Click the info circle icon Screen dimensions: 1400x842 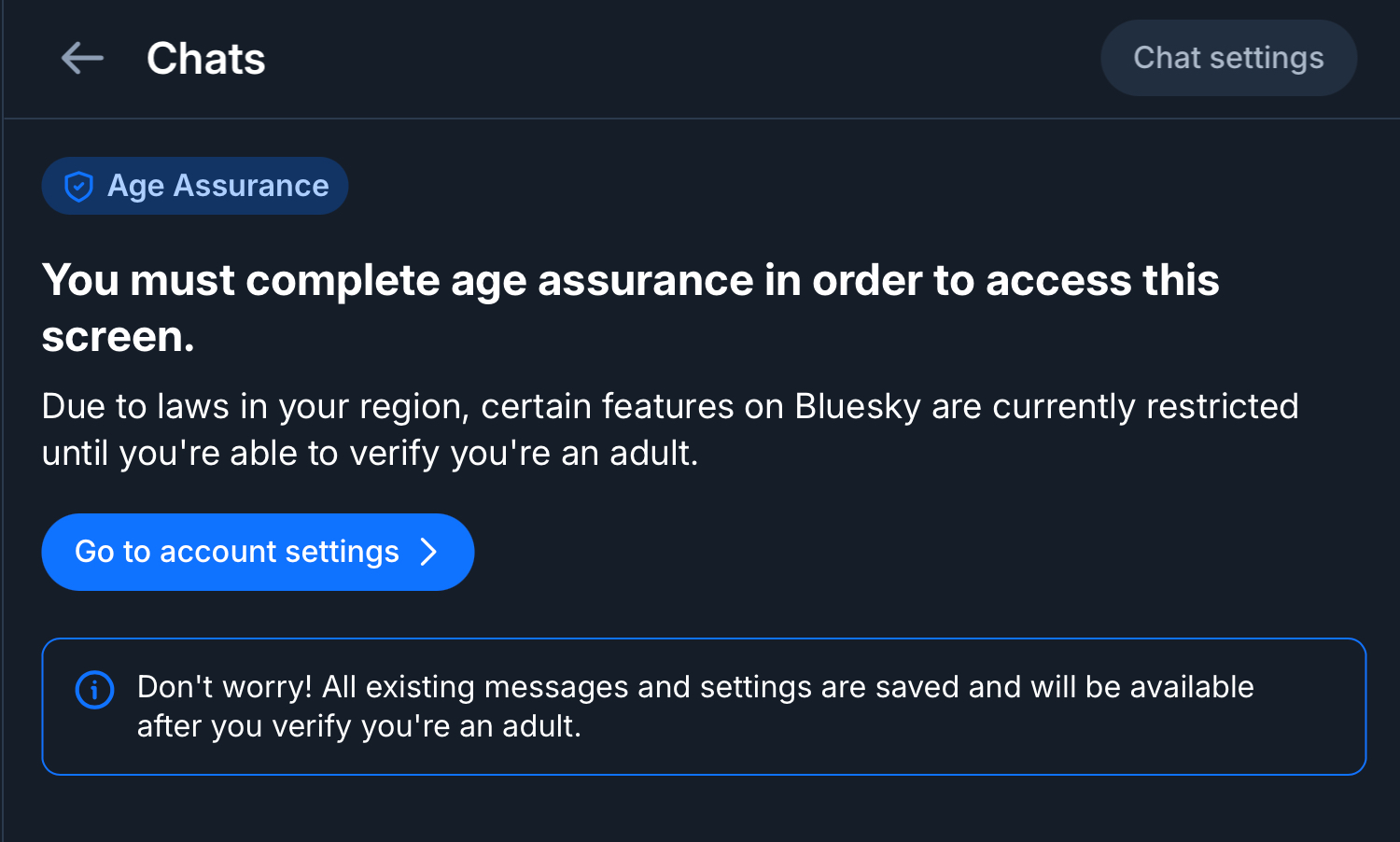[x=94, y=691]
